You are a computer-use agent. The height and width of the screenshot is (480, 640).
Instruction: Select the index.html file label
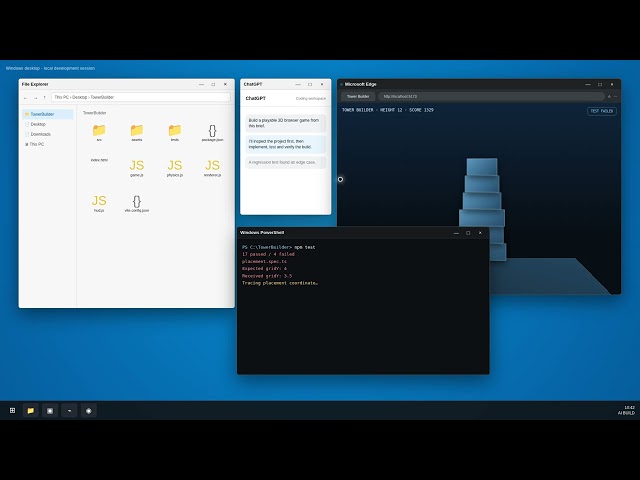(x=99, y=160)
